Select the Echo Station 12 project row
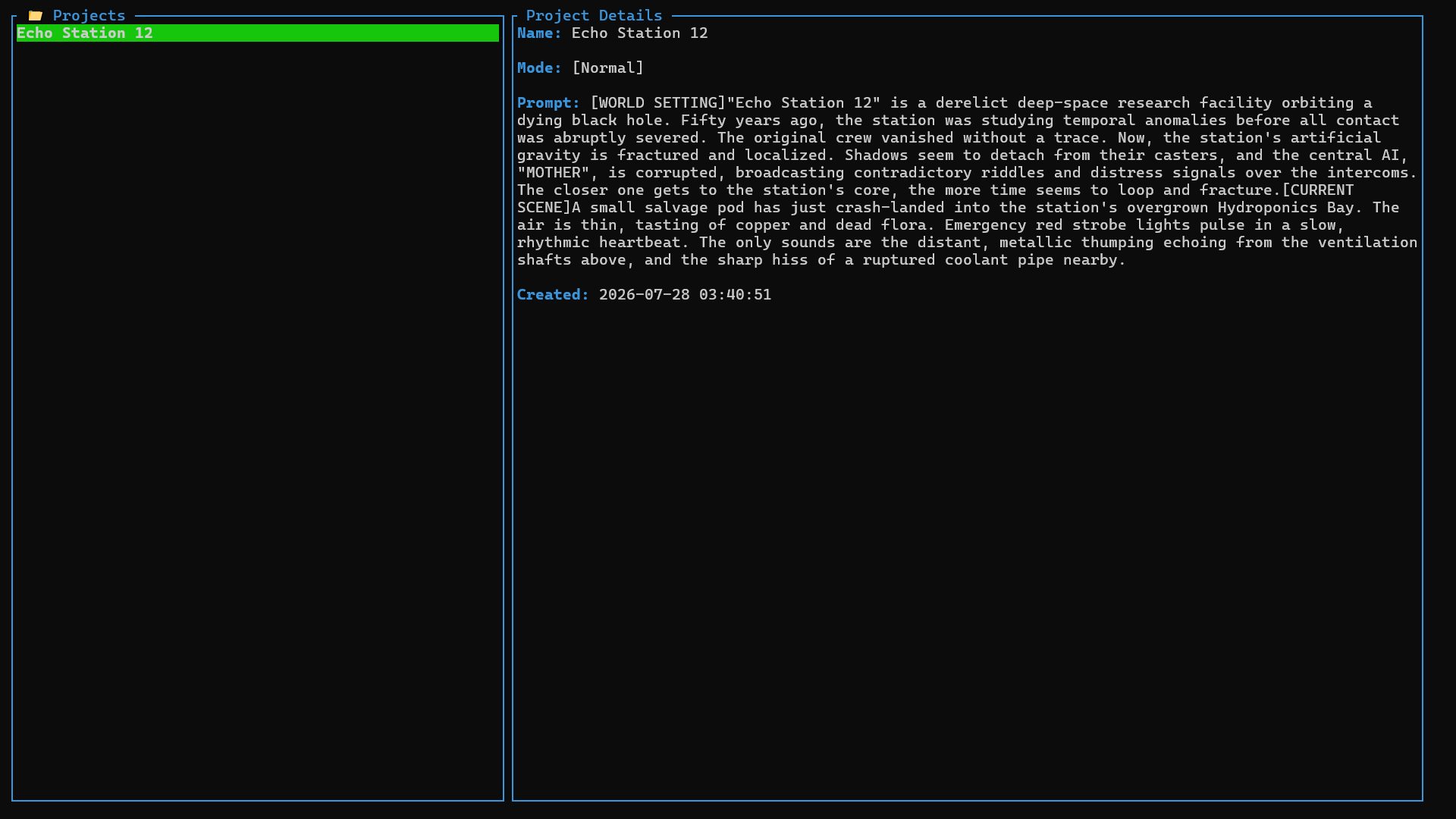Screen dimensions: 1456x819 (258, 33)
